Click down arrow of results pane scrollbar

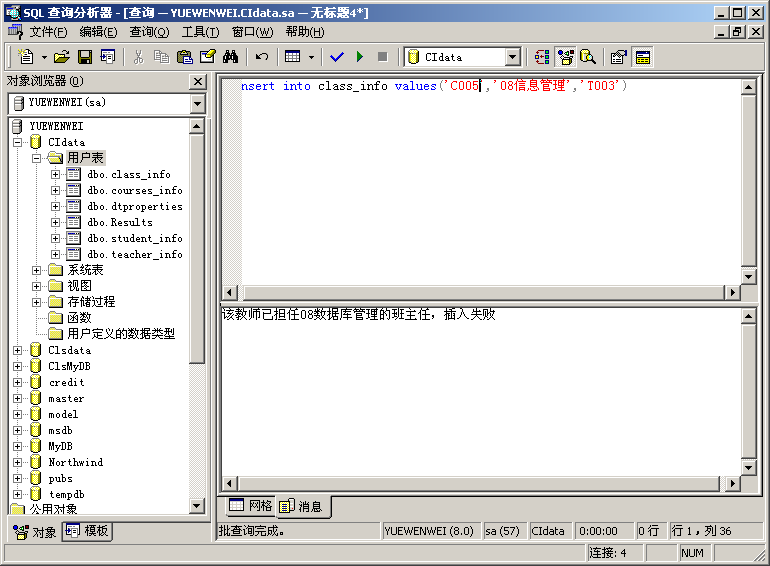(748, 467)
